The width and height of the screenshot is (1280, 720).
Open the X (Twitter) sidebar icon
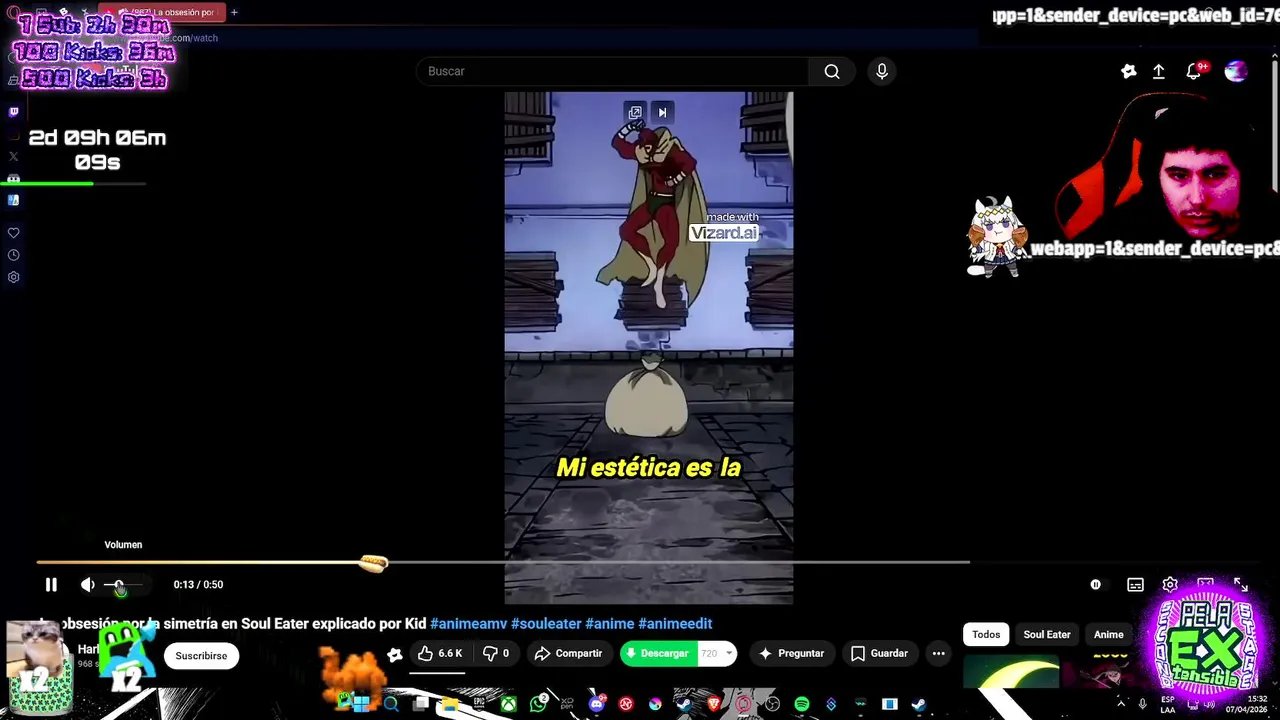(13, 156)
